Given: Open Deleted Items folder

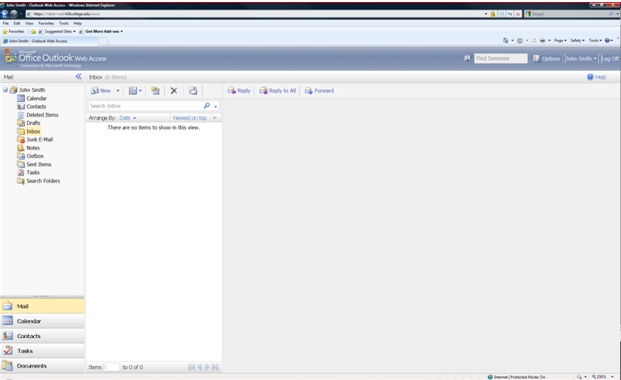Looking at the screenshot, I should 42,115.
